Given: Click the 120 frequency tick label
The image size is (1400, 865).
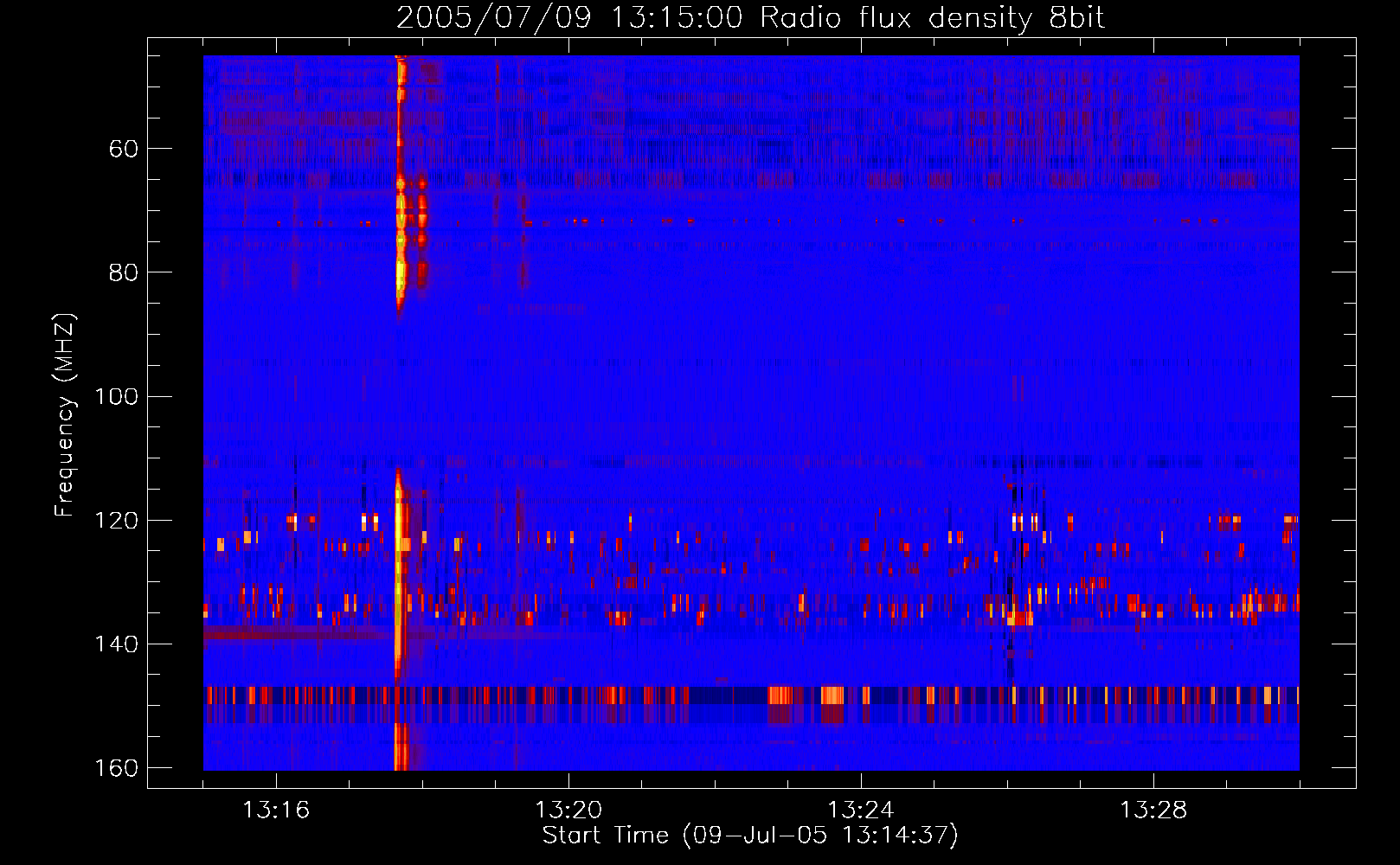Looking at the screenshot, I should click(x=116, y=520).
